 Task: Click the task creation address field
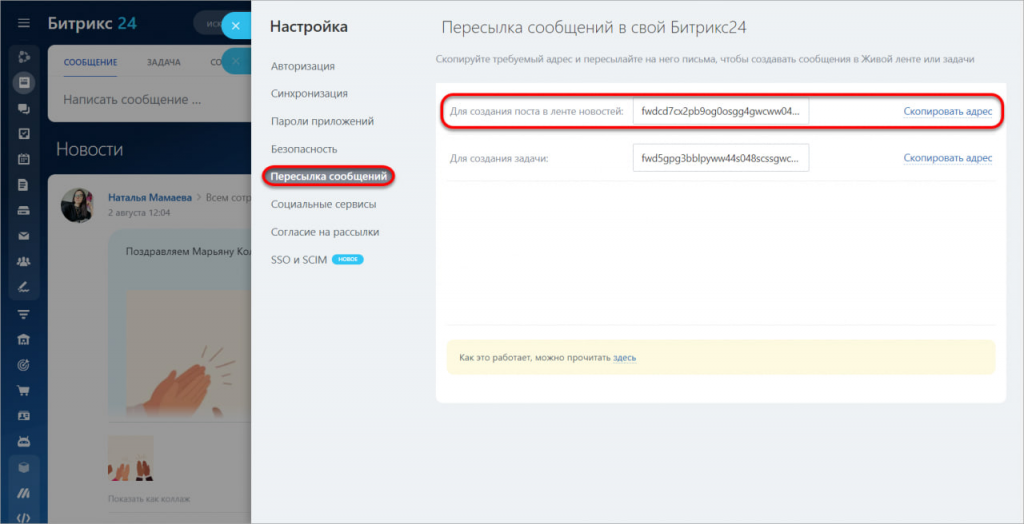[x=720, y=158]
